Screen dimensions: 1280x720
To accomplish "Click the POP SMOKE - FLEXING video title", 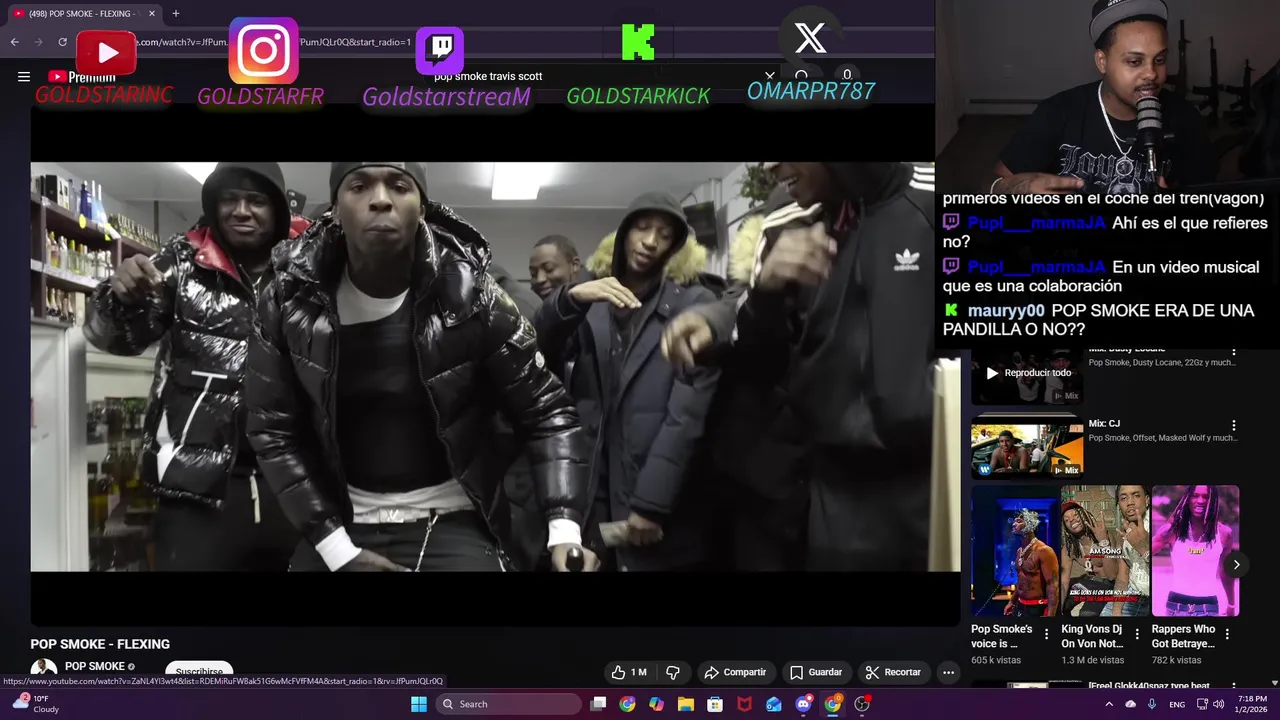I will [x=100, y=644].
